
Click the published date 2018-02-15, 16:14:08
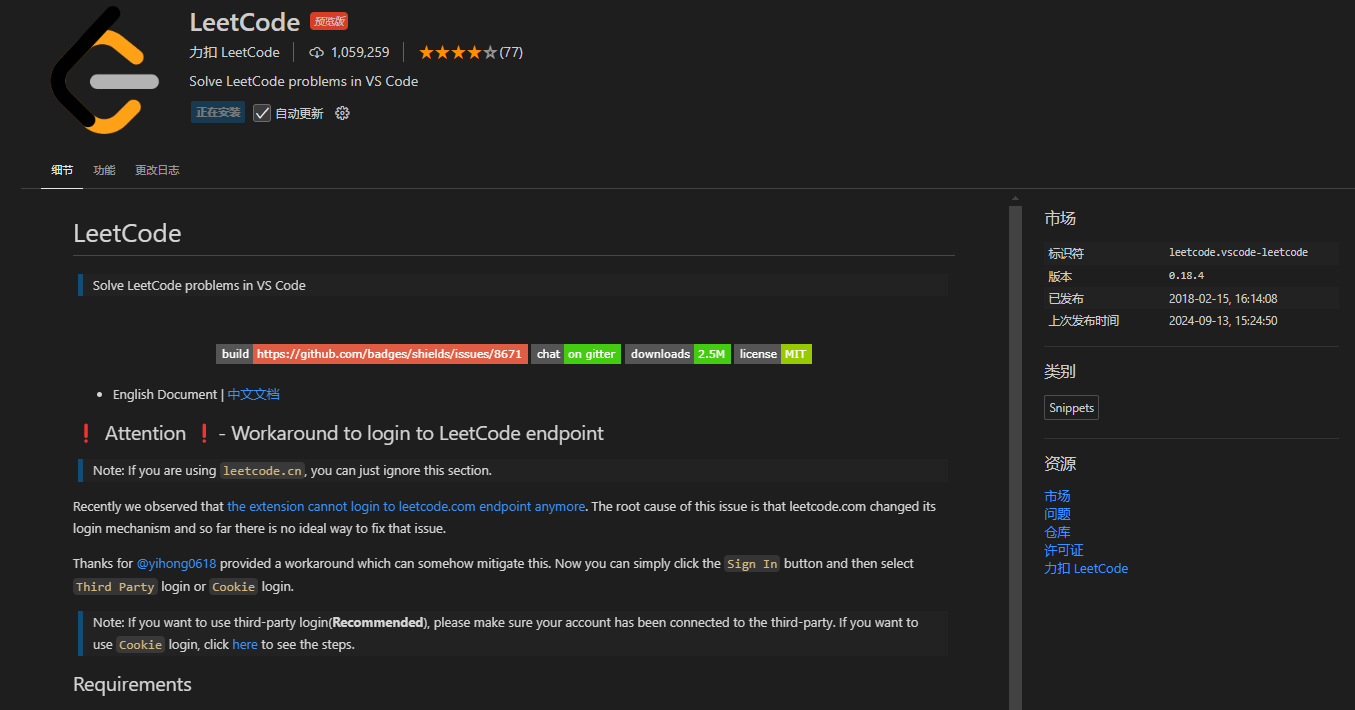click(x=1223, y=298)
